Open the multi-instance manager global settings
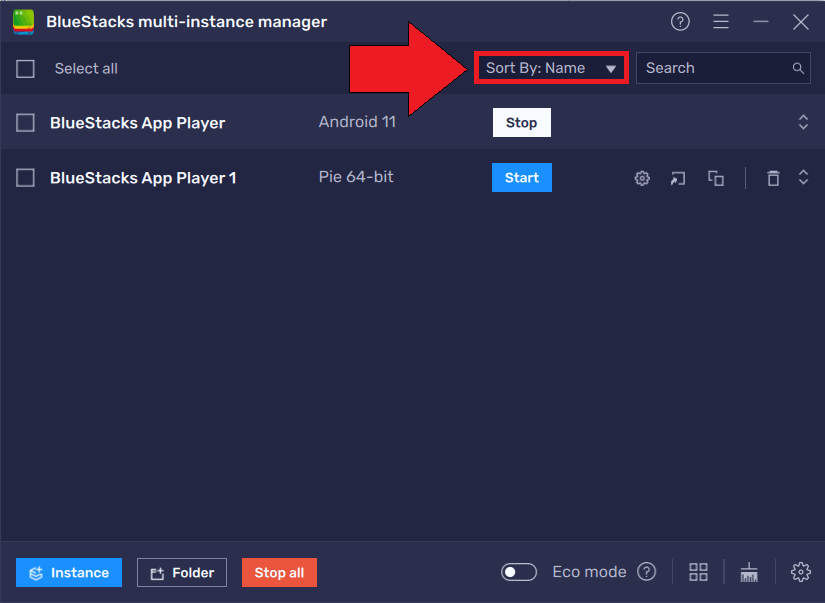 point(801,572)
